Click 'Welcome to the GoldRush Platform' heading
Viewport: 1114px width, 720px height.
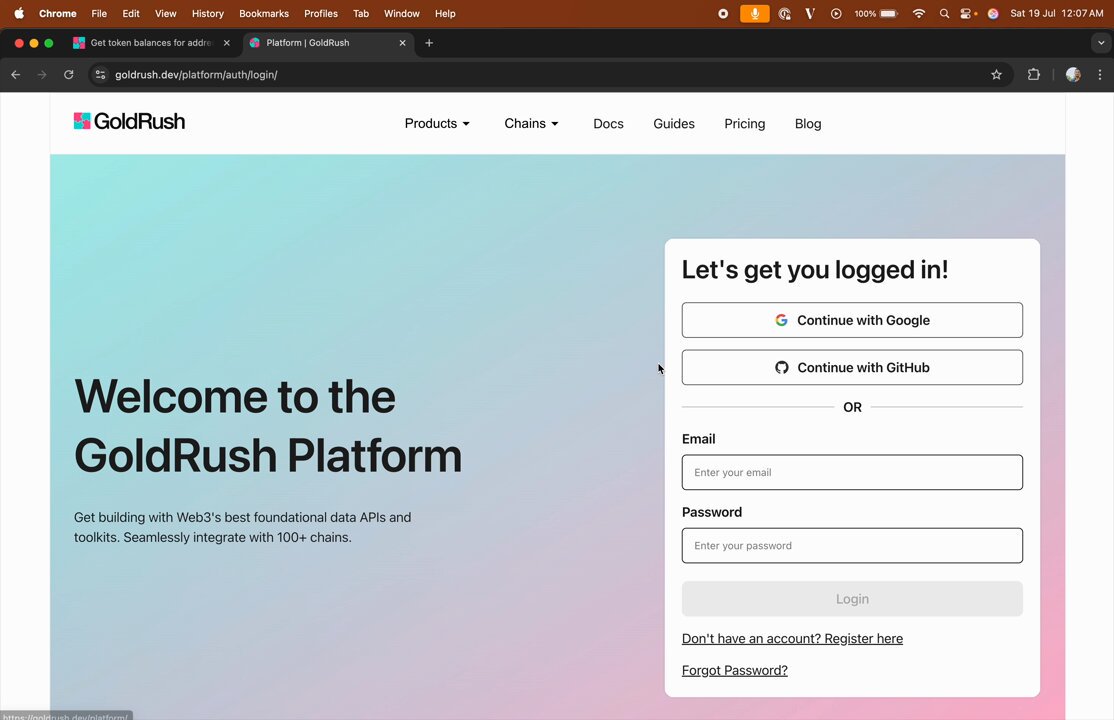click(268, 425)
